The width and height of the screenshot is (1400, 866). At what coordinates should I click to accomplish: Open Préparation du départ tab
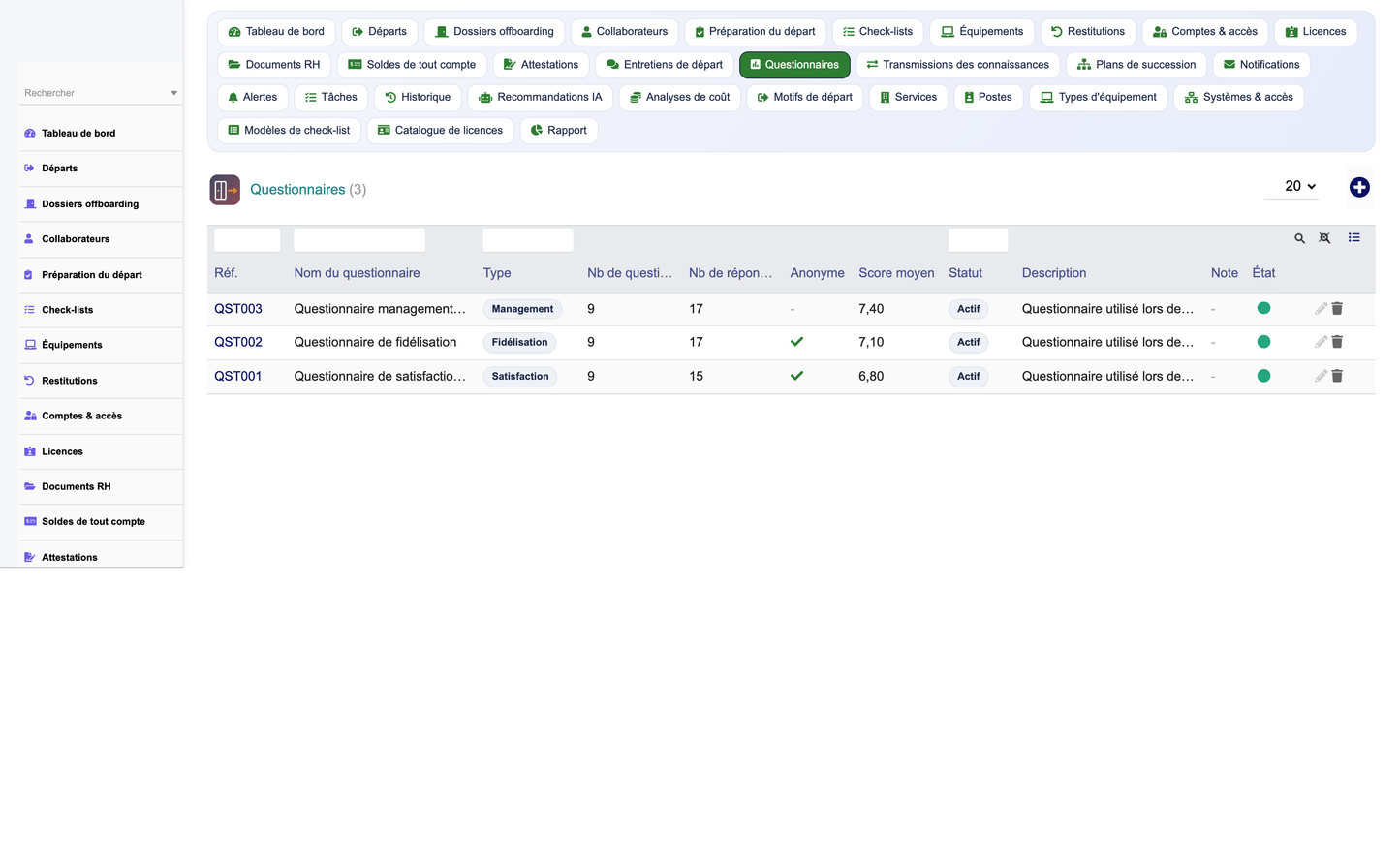755,32
